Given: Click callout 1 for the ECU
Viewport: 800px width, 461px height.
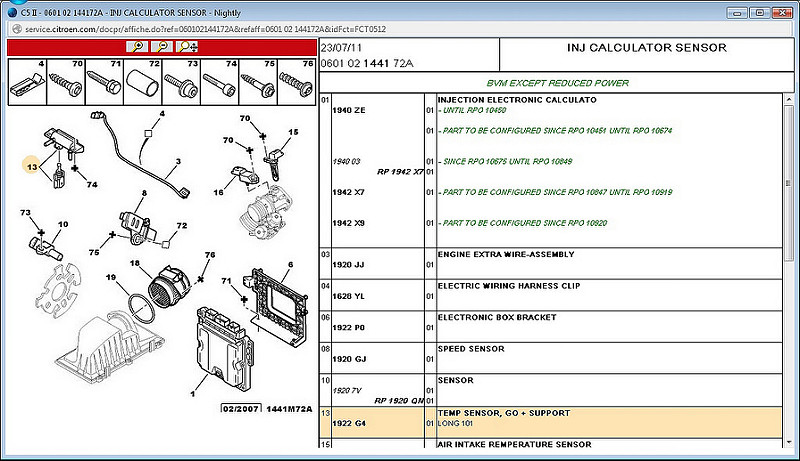Looking at the screenshot, I should (192, 393).
